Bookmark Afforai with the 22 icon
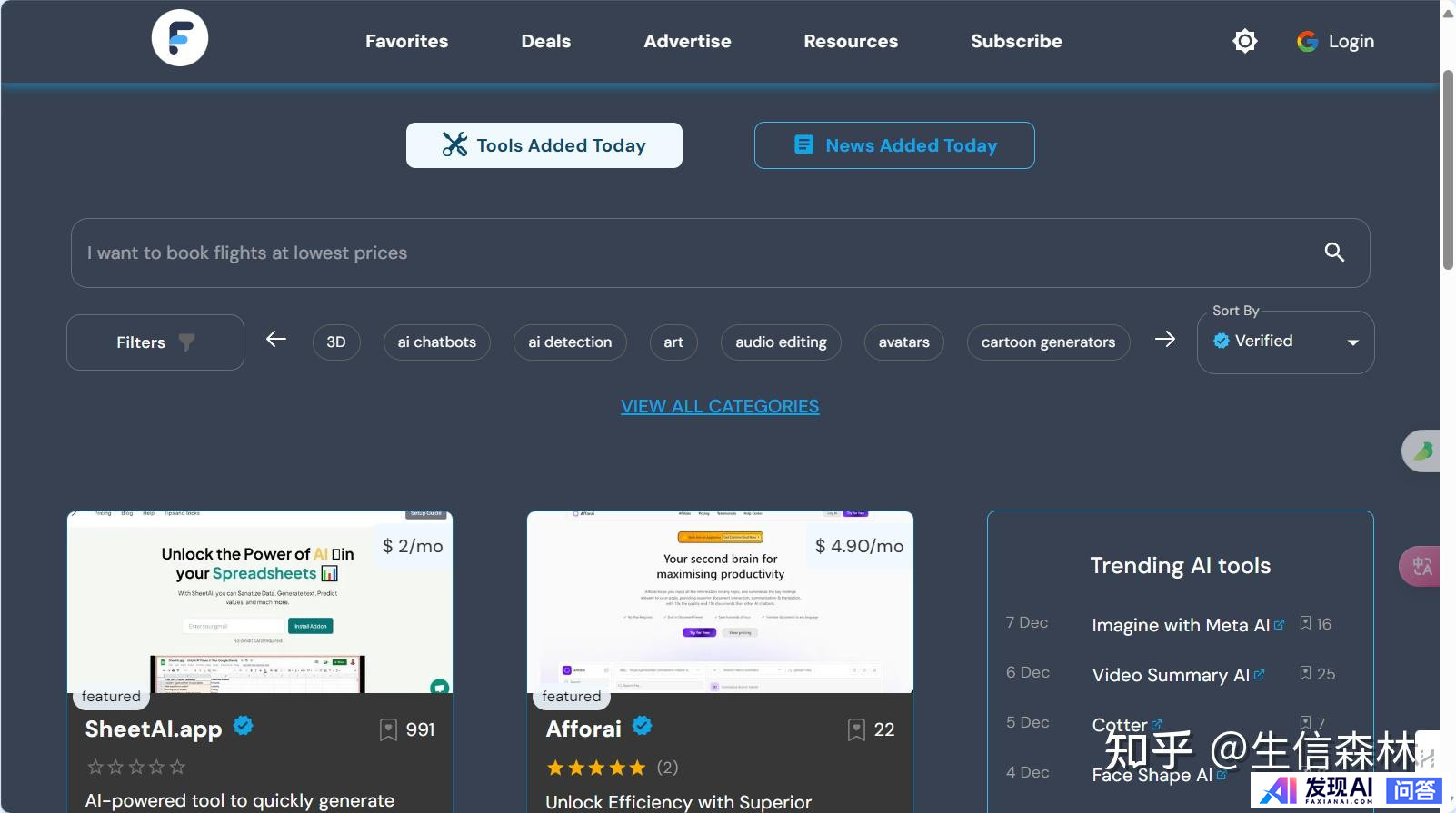Image resolution: width=1456 pixels, height=813 pixels. click(x=856, y=729)
